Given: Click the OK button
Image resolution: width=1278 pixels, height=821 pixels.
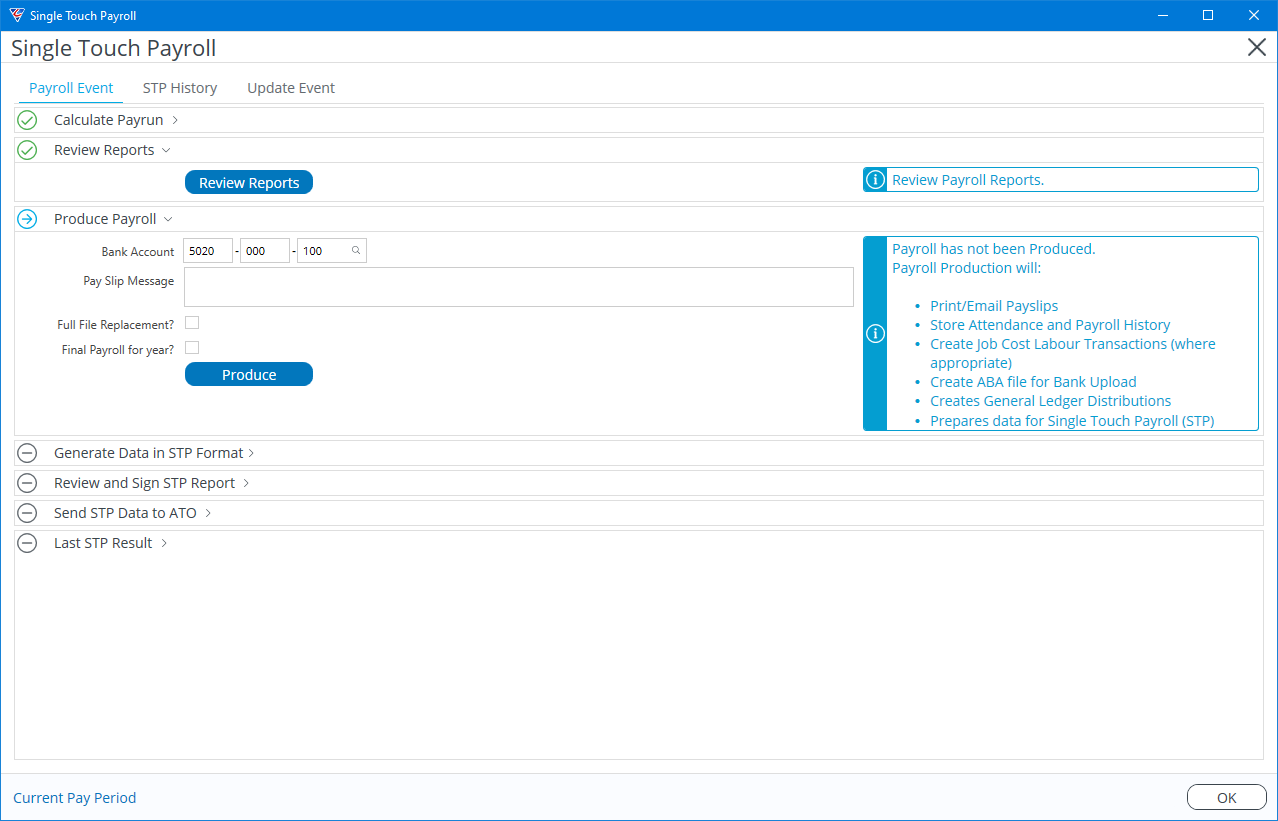Looking at the screenshot, I should 1227,797.
